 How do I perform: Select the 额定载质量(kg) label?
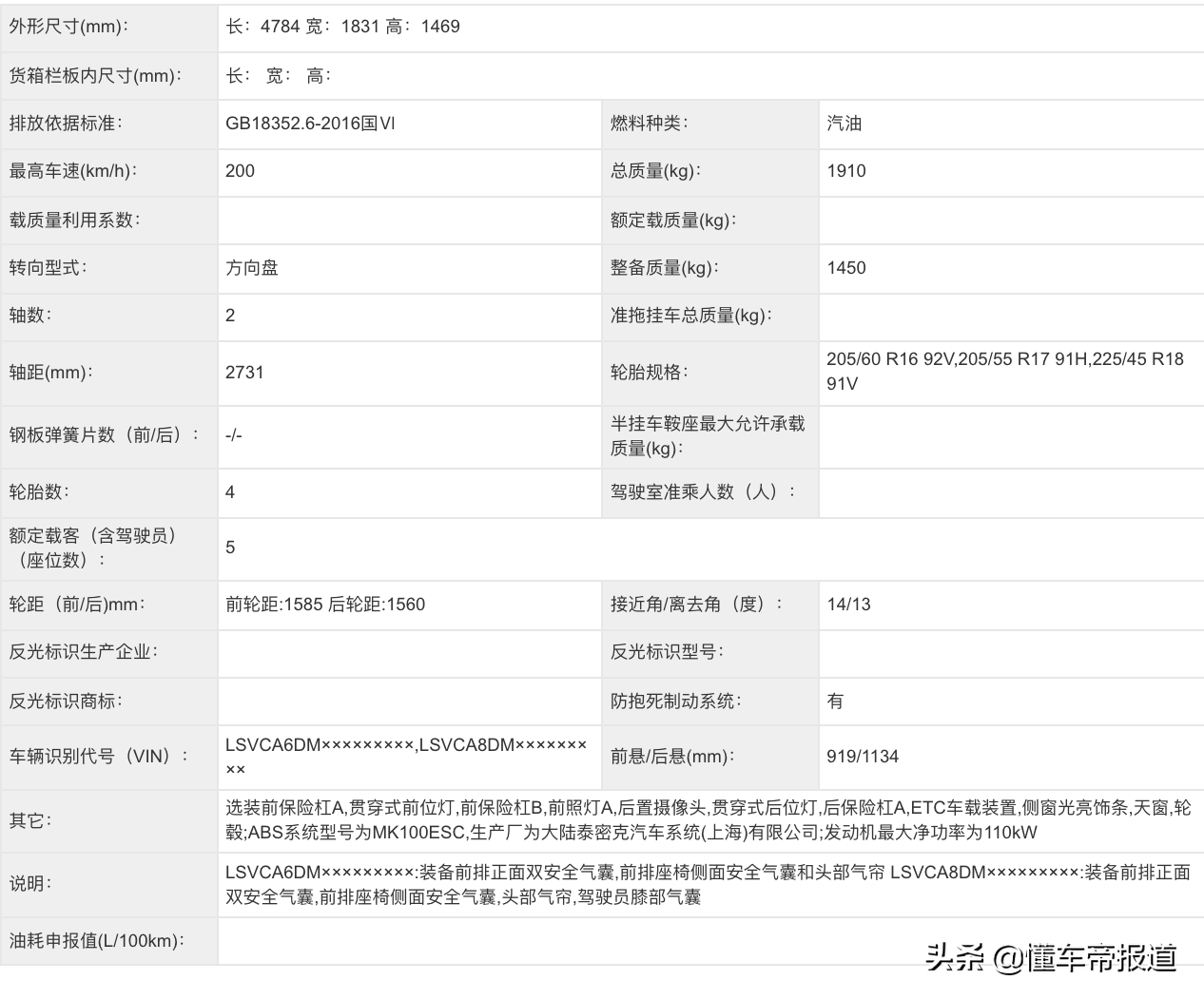(x=673, y=221)
